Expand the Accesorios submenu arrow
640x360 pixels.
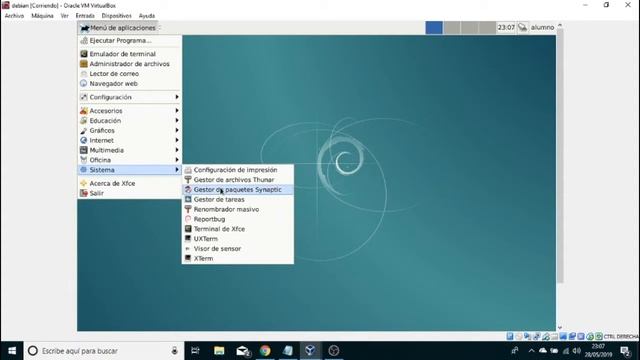(x=177, y=111)
